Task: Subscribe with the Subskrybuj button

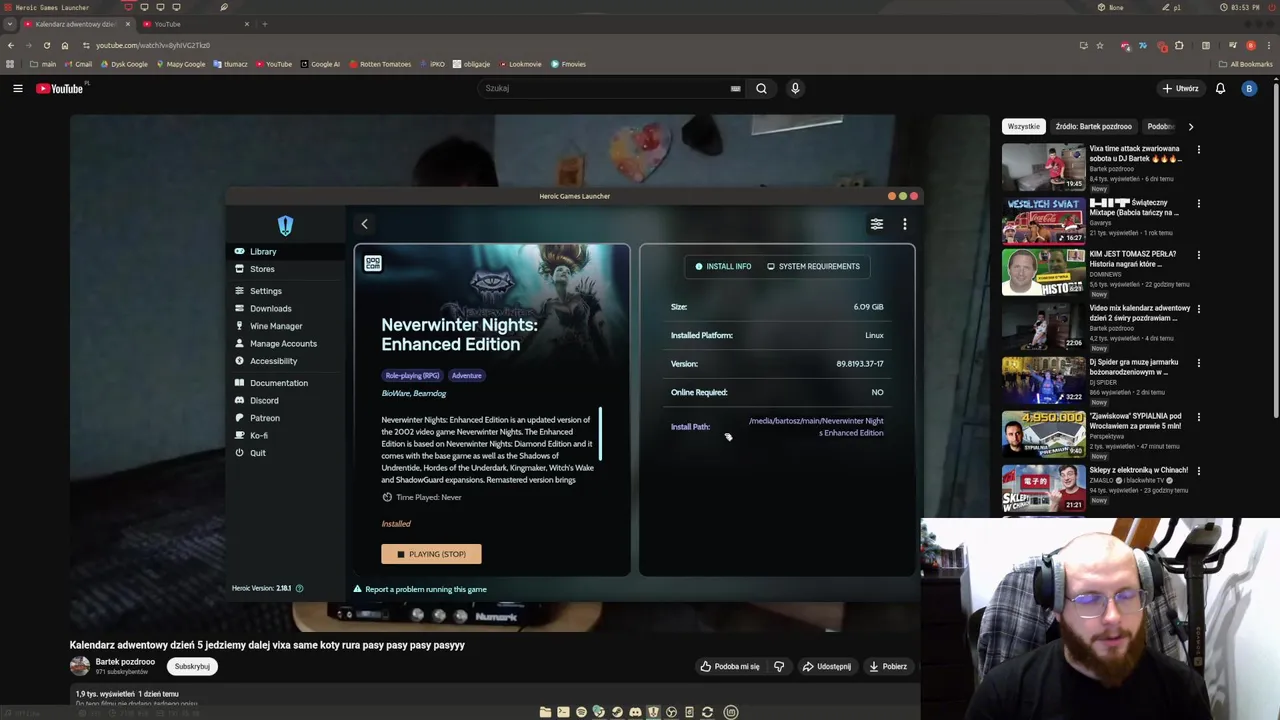Action: click(192, 666)
